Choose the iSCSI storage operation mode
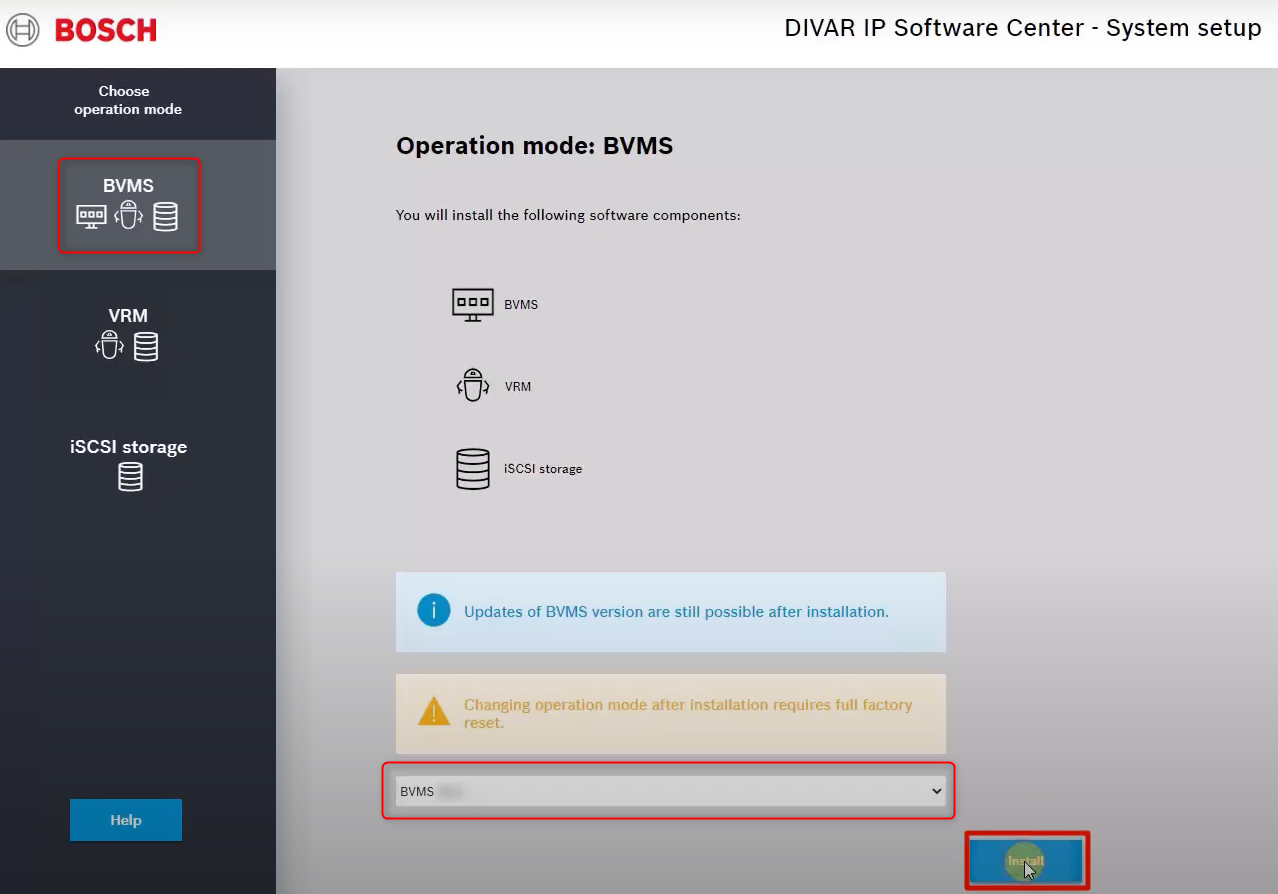Screen dimensions: 1278x894 tap(128, 447)
